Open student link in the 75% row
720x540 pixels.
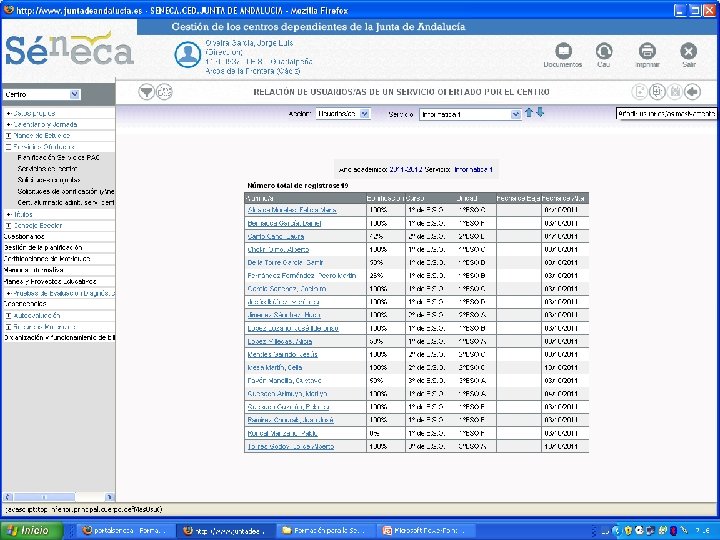point(276,236)
